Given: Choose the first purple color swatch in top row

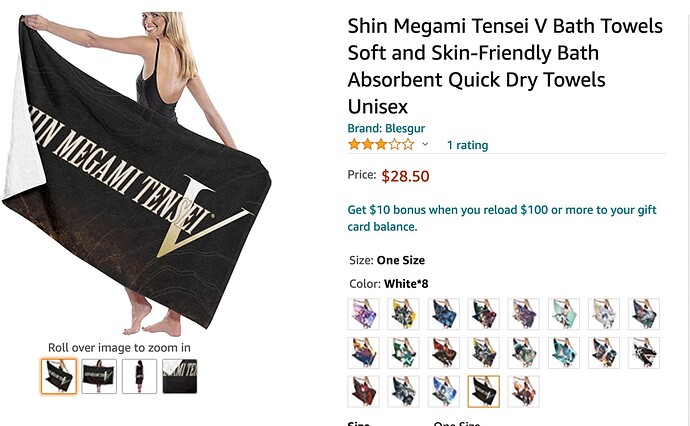Looking at the screenshot, I should (x=363, y=314).
